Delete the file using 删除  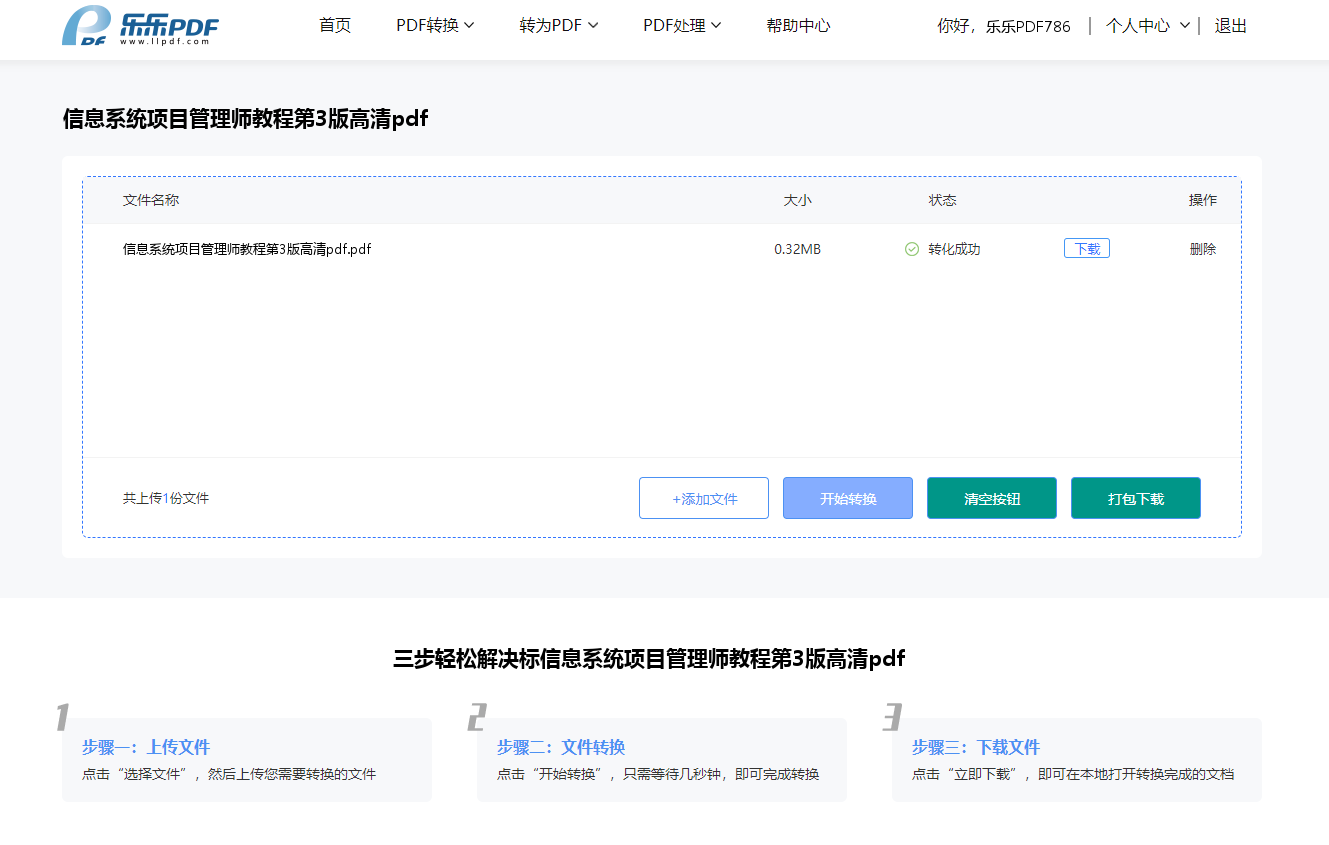point(1203,249)
